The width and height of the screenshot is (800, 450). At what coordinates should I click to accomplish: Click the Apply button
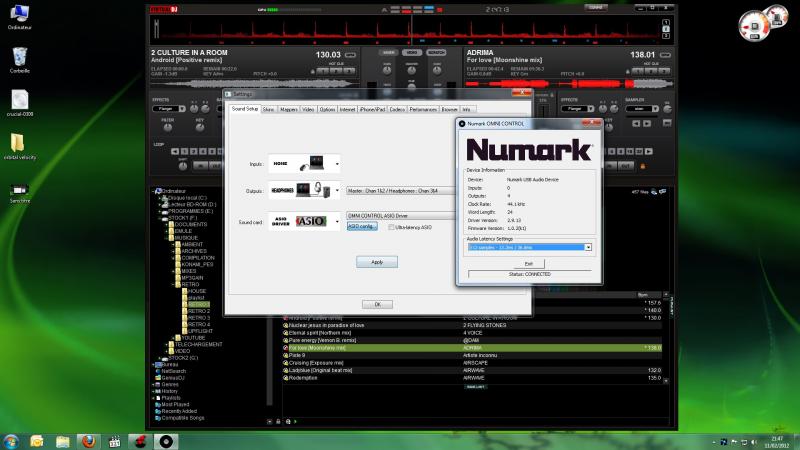click(x=377, y=261)
